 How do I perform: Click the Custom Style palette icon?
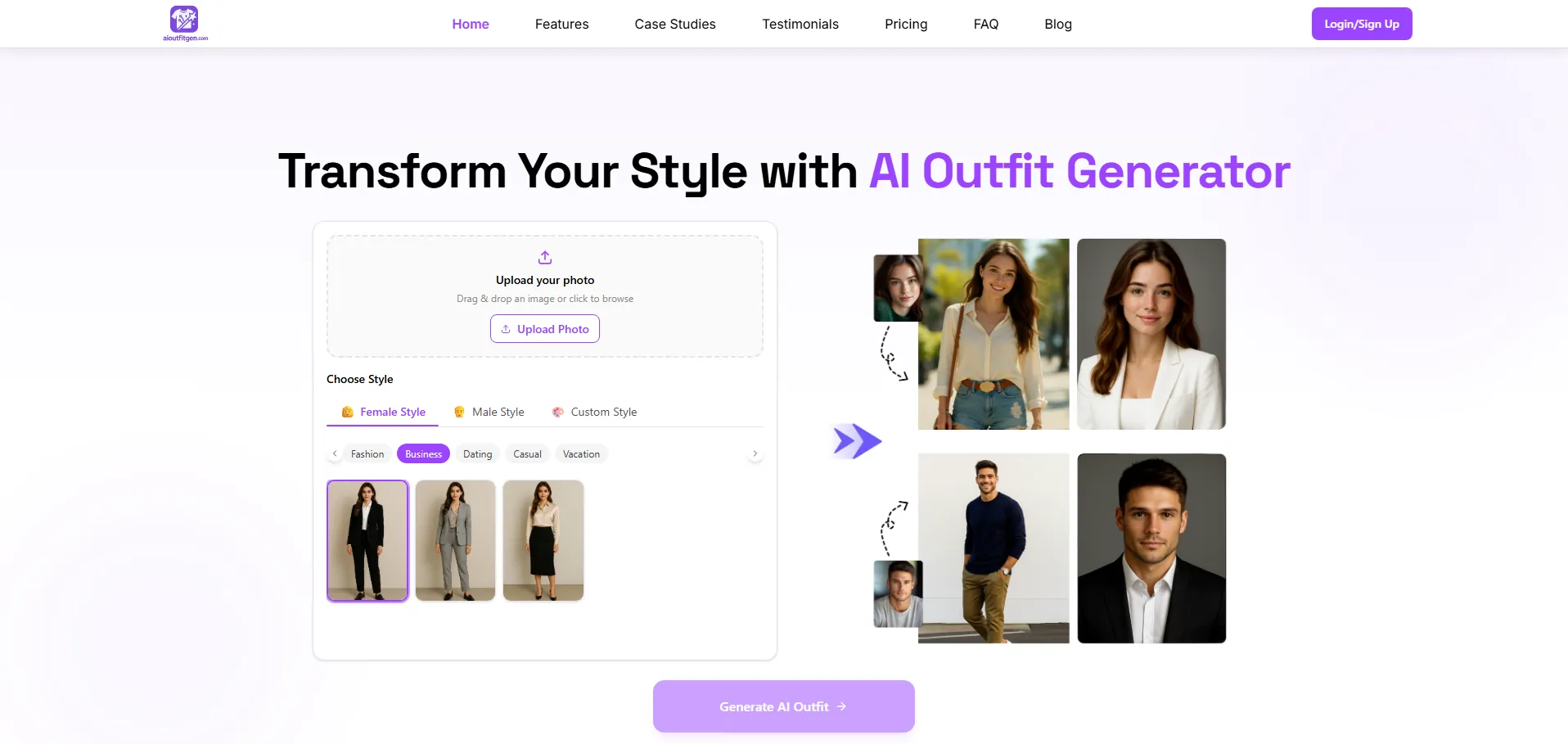pos(557,412)
